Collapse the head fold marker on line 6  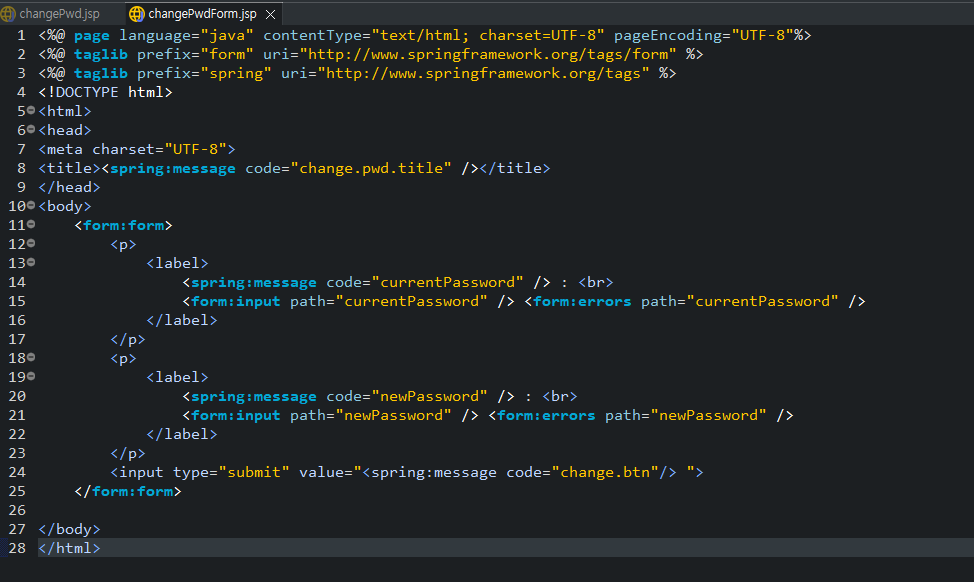click(x=31, y=129)
